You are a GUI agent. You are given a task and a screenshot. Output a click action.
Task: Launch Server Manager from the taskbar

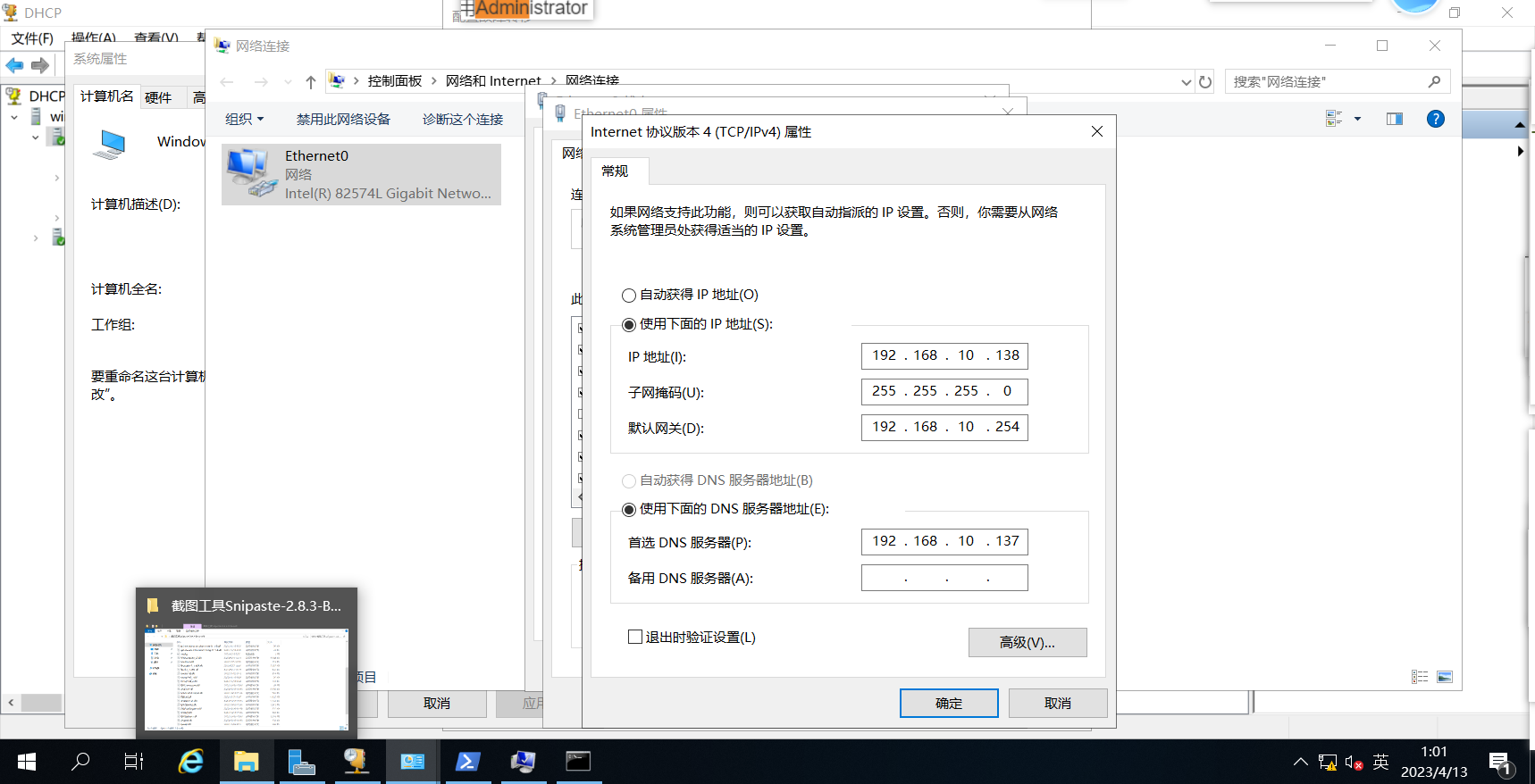[x=301, y=762]
